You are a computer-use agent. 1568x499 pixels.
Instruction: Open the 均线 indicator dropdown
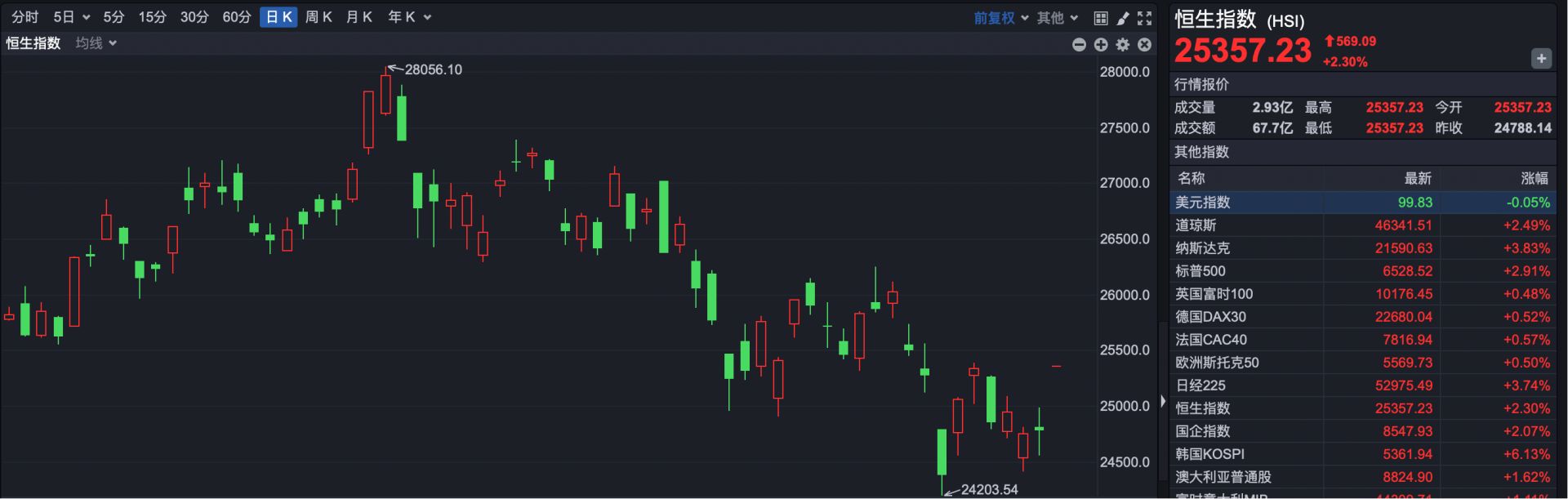(x=96, y=43)
